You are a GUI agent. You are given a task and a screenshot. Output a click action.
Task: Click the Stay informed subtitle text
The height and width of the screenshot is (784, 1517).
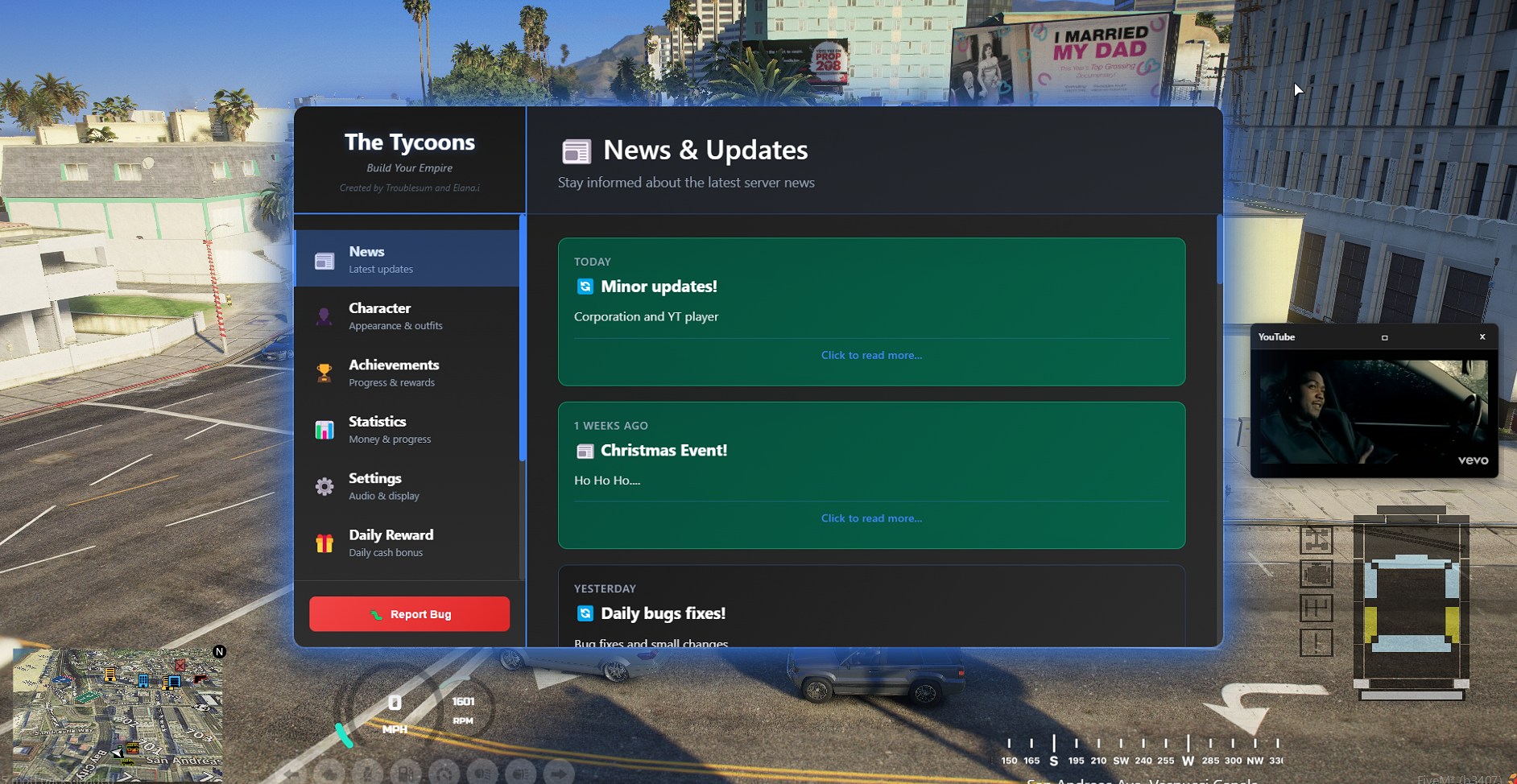coord(686,183)
